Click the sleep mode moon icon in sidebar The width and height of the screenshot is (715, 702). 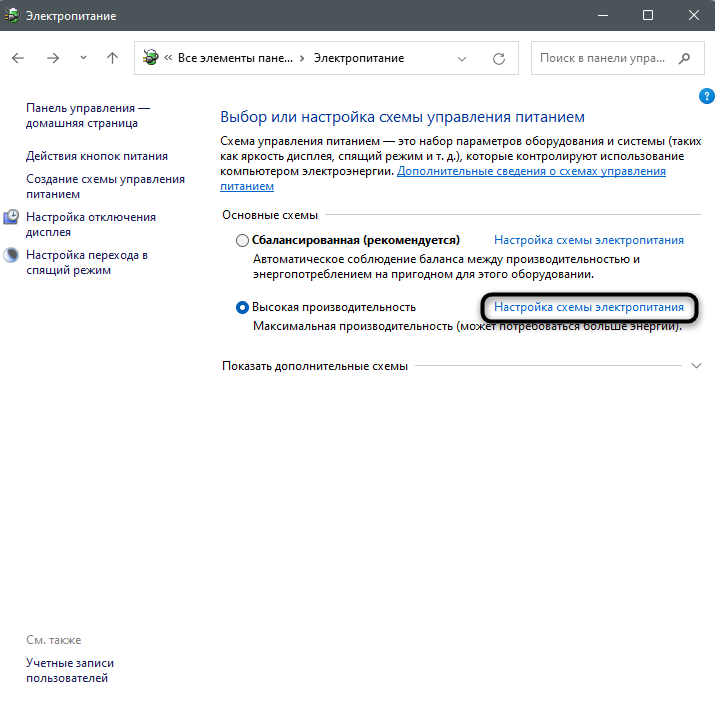(x=11, y=255)
